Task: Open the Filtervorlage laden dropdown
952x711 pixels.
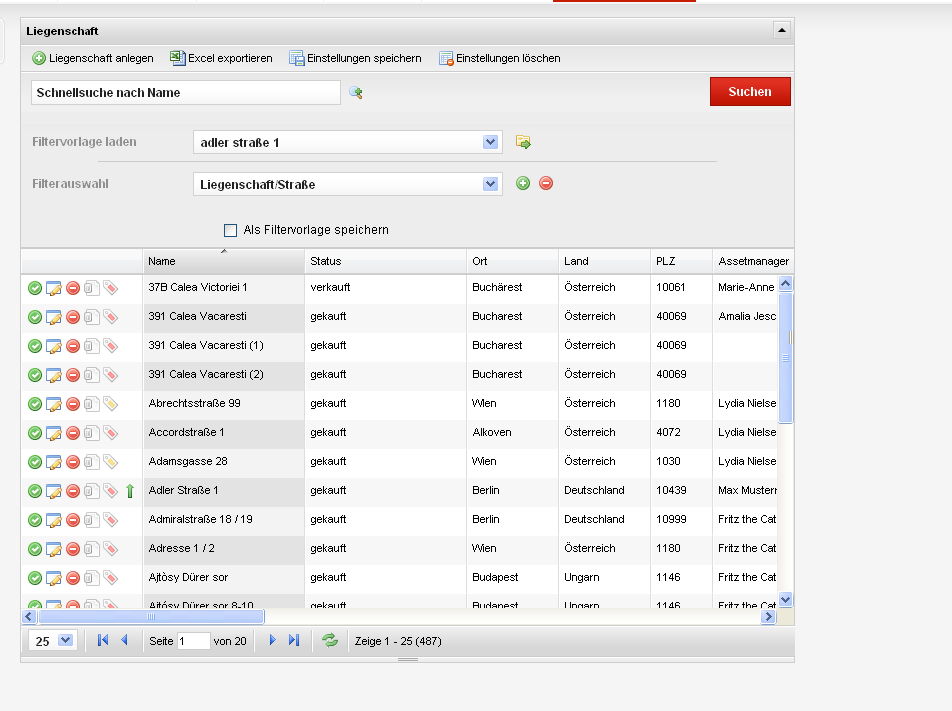Action: pos(490,142)
